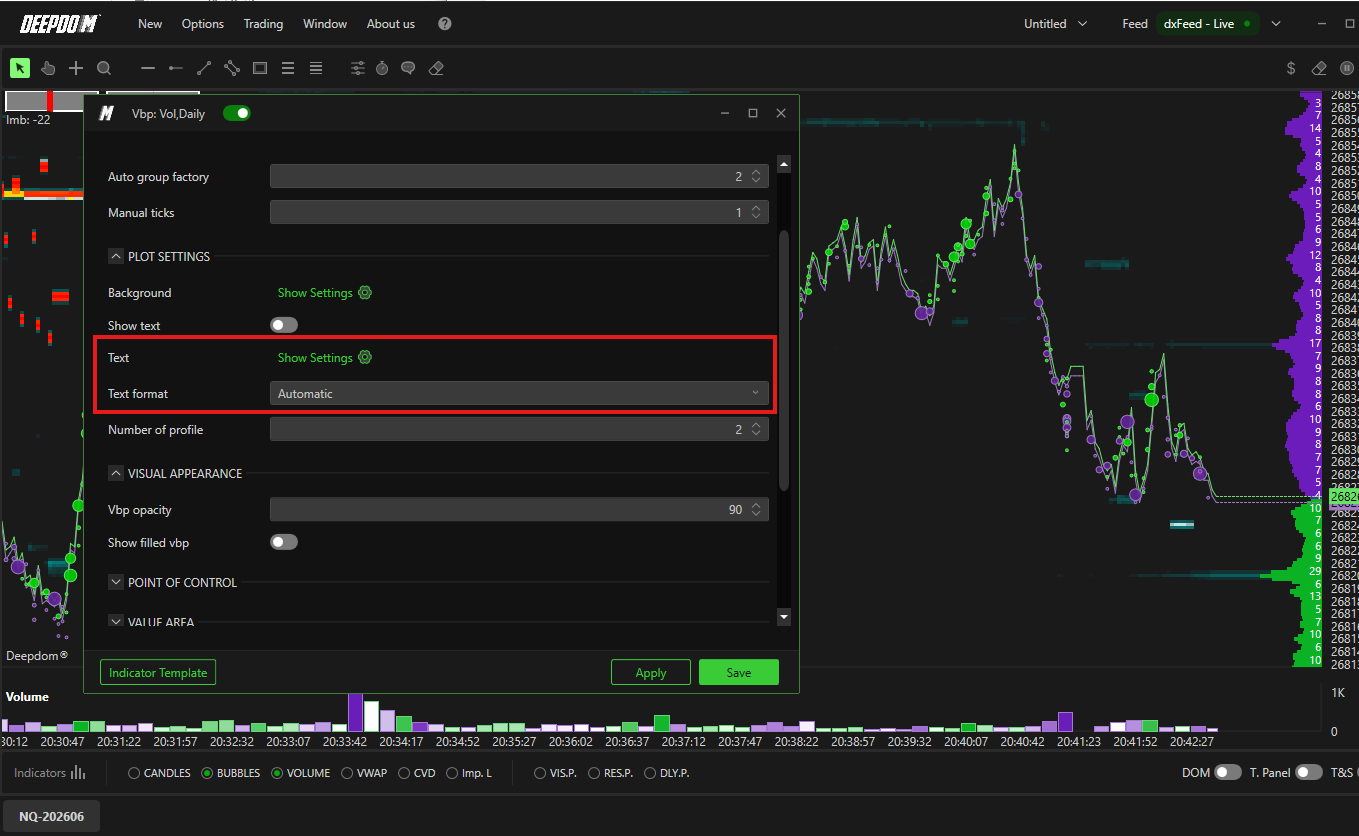
Task: Click the eraser icon beside the speech bubble
Action: [435, 68]
